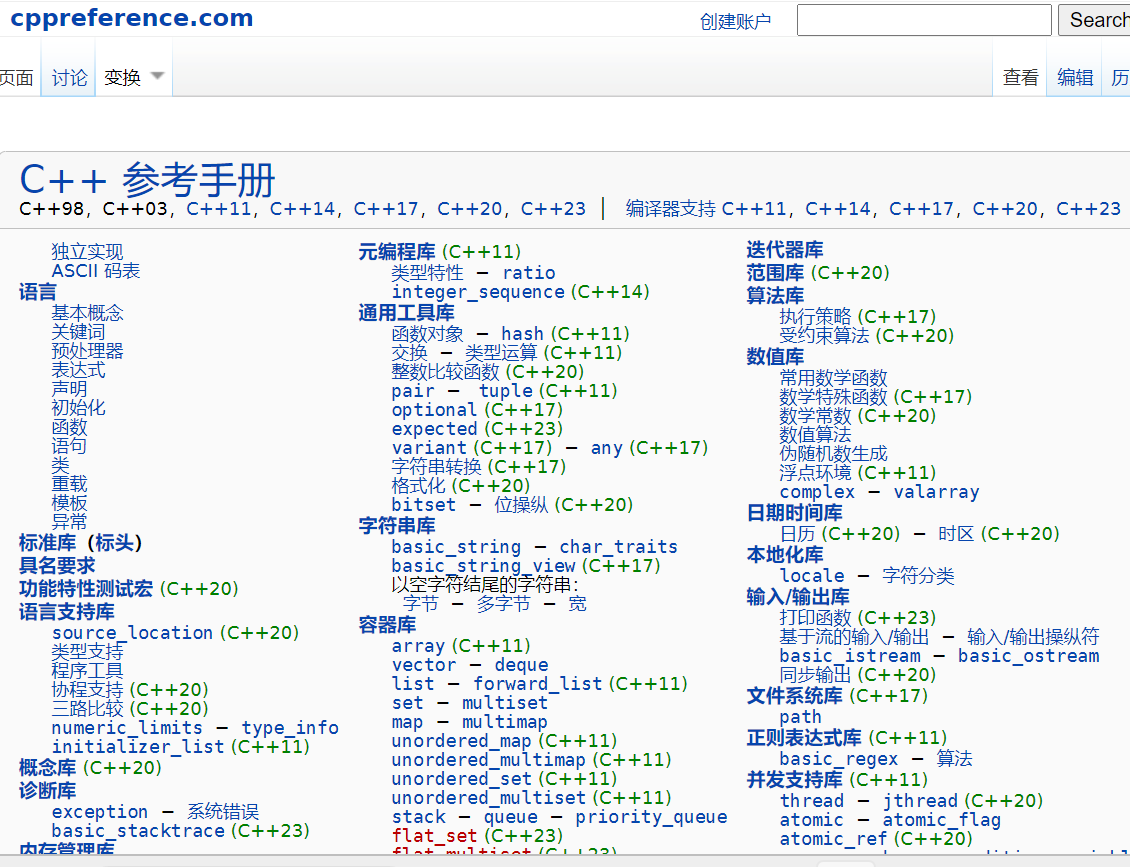This screenshot has width=1130, height=867.
Task: Click the cppreference.com logo
Action: pos(134,17)
